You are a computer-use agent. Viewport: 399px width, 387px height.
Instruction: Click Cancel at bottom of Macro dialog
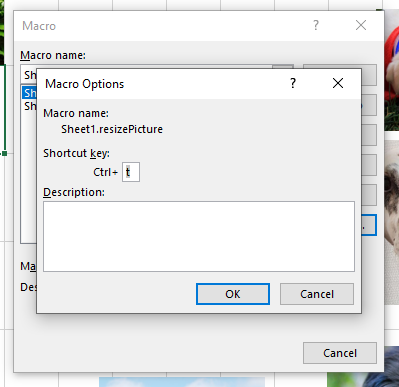point(340,353)
